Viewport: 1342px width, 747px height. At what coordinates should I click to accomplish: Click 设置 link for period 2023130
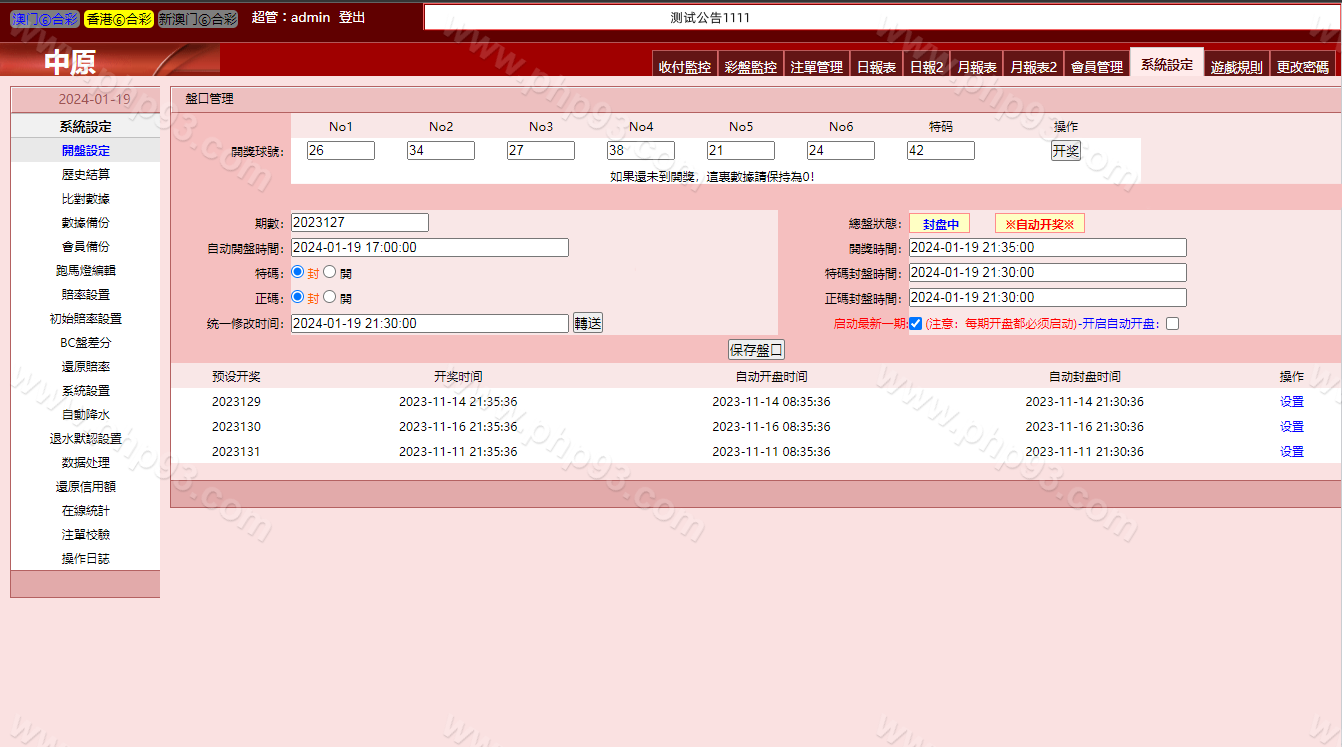(x=1291, y=427)
